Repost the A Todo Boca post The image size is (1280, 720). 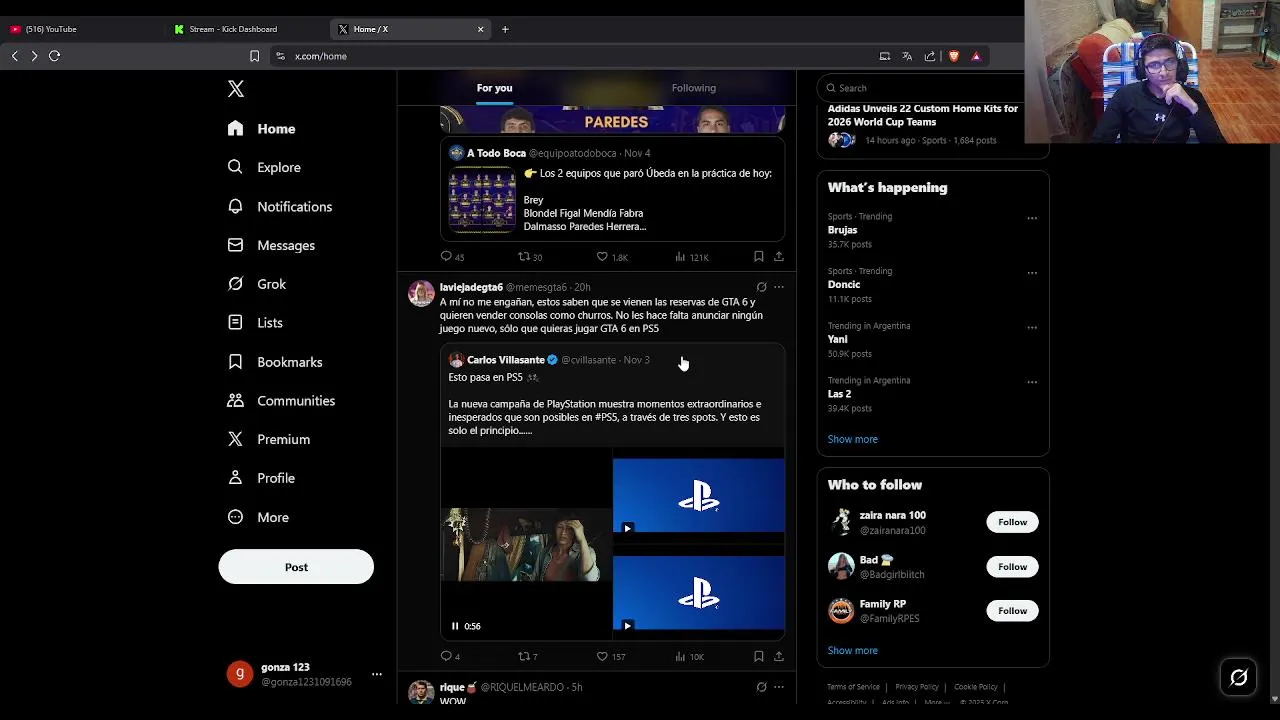click(x=524, y=257)
